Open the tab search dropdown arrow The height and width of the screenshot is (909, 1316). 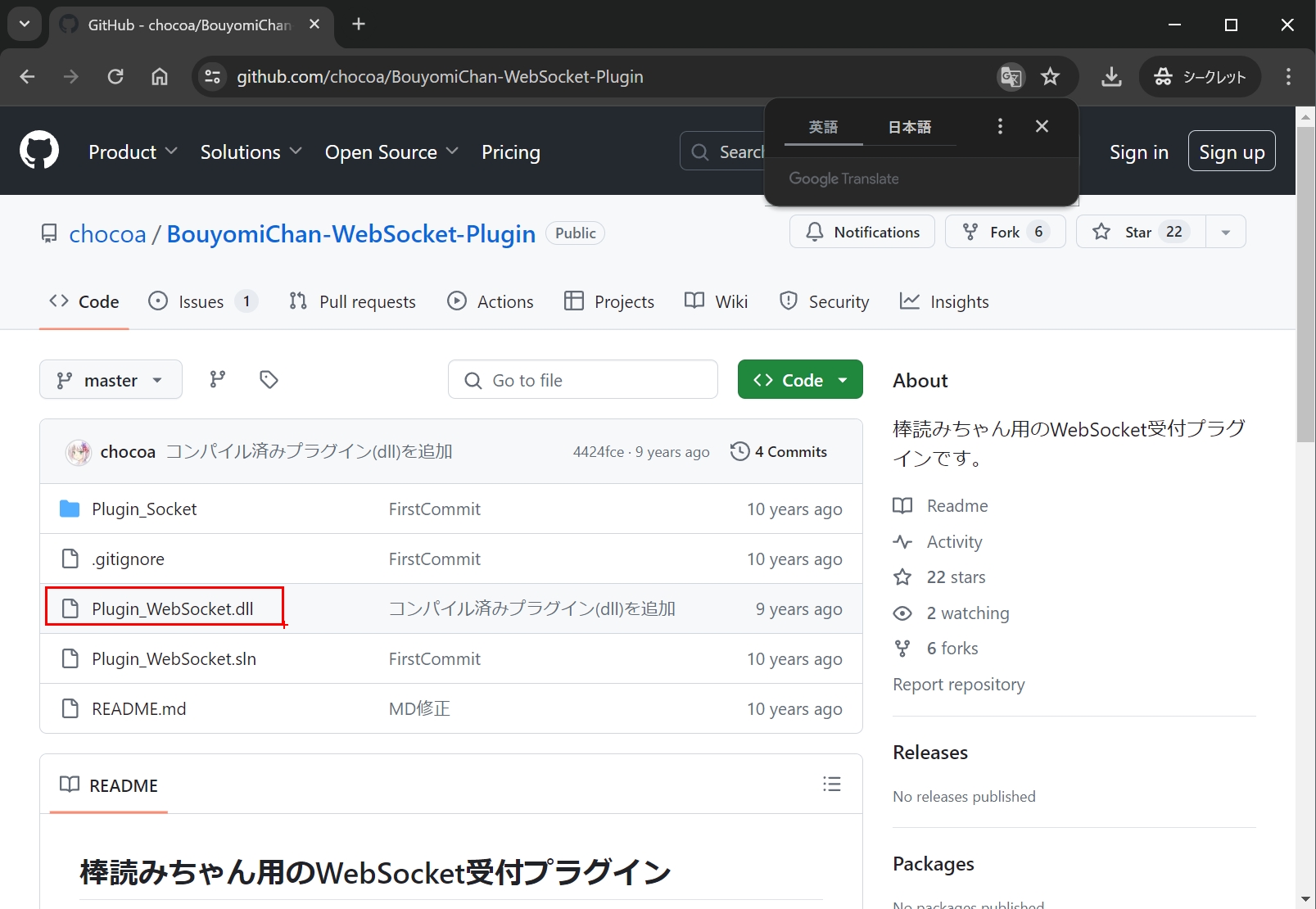[25, 25]
